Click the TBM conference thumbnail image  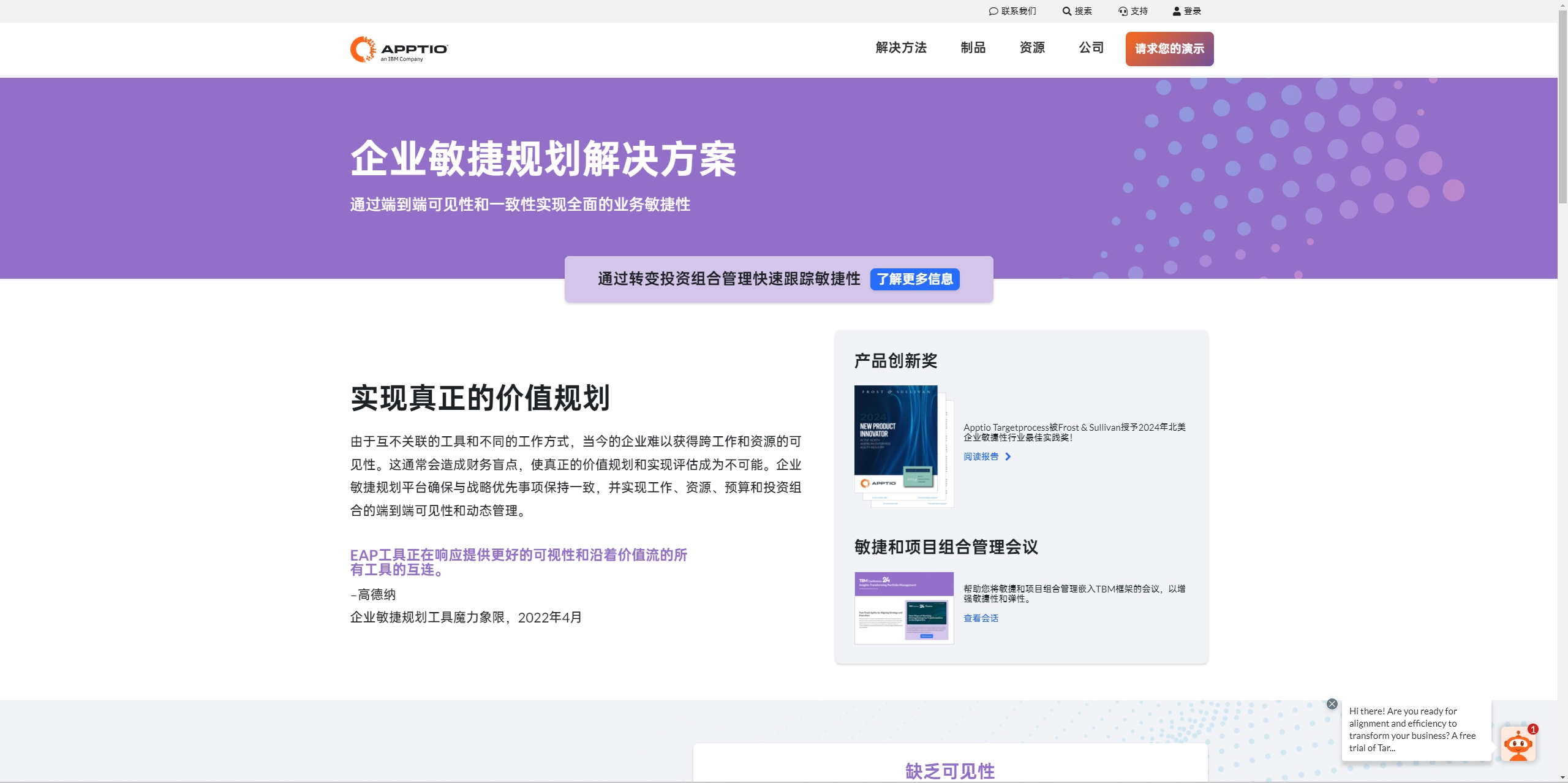pos(903,608)
